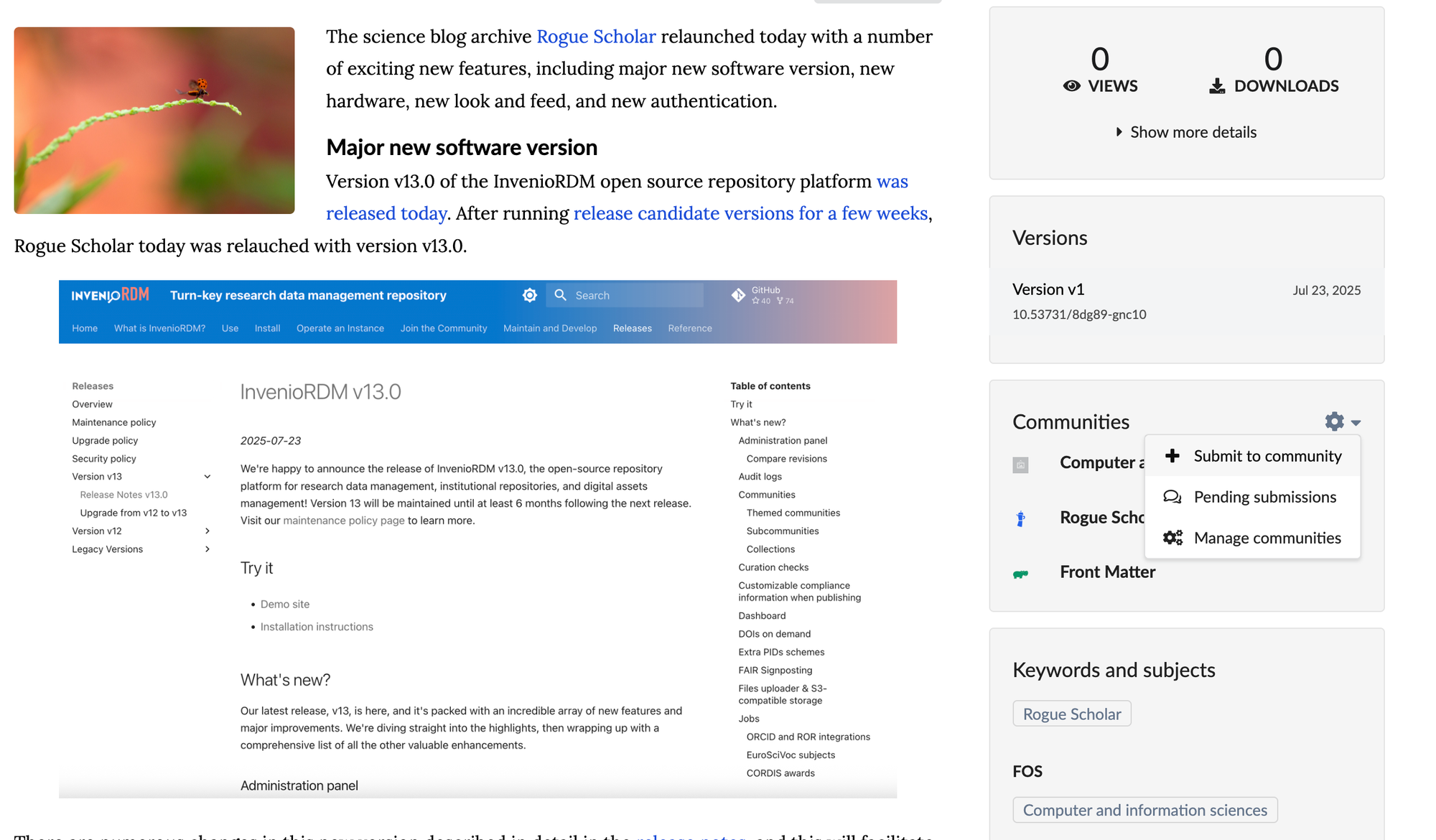This screenshot has height=840, width=1436.
Task: Click the Pending submissions chat icon
Action: (1172, 497)
